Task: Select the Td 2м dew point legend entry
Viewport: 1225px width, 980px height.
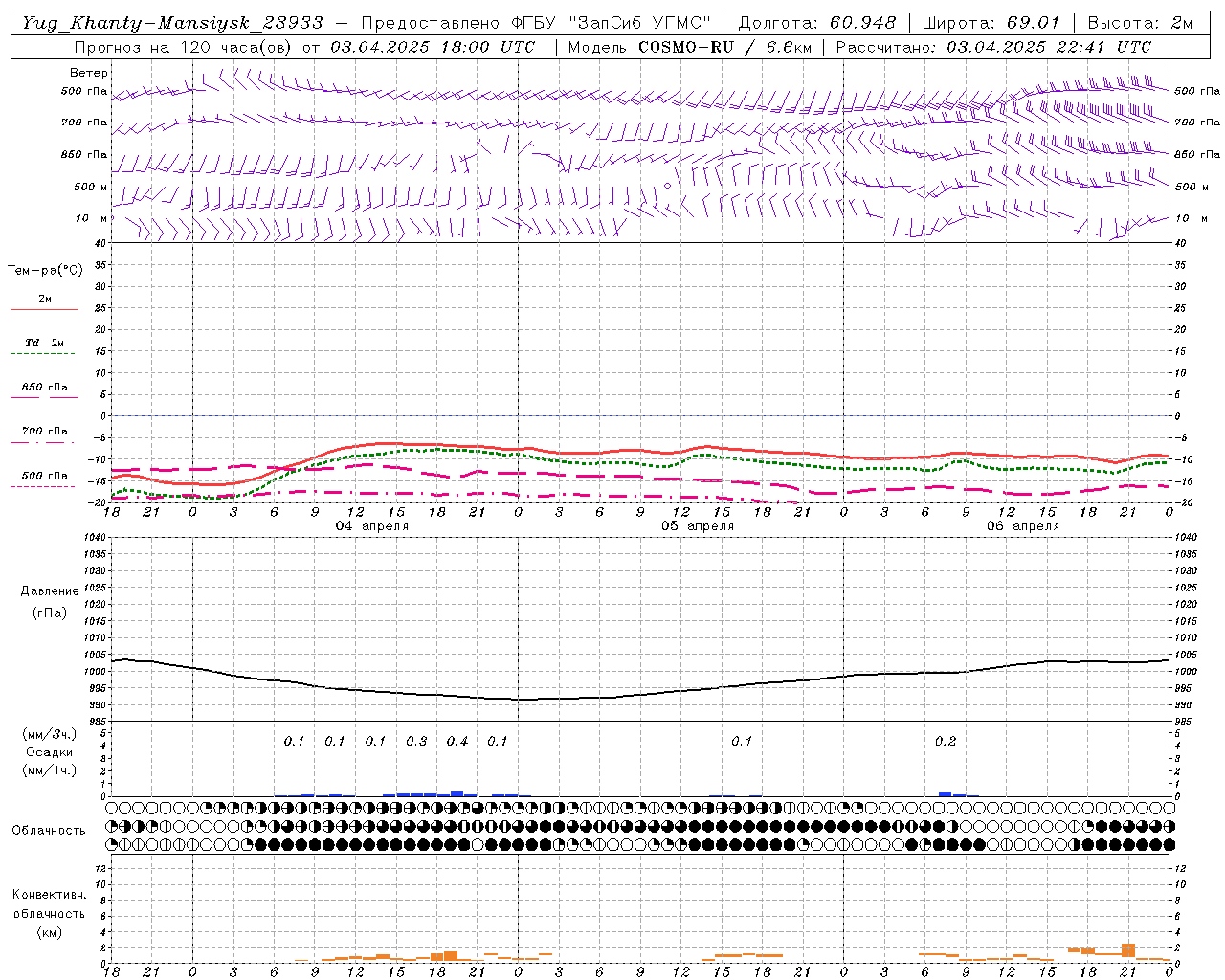Action: coord(44,343)
